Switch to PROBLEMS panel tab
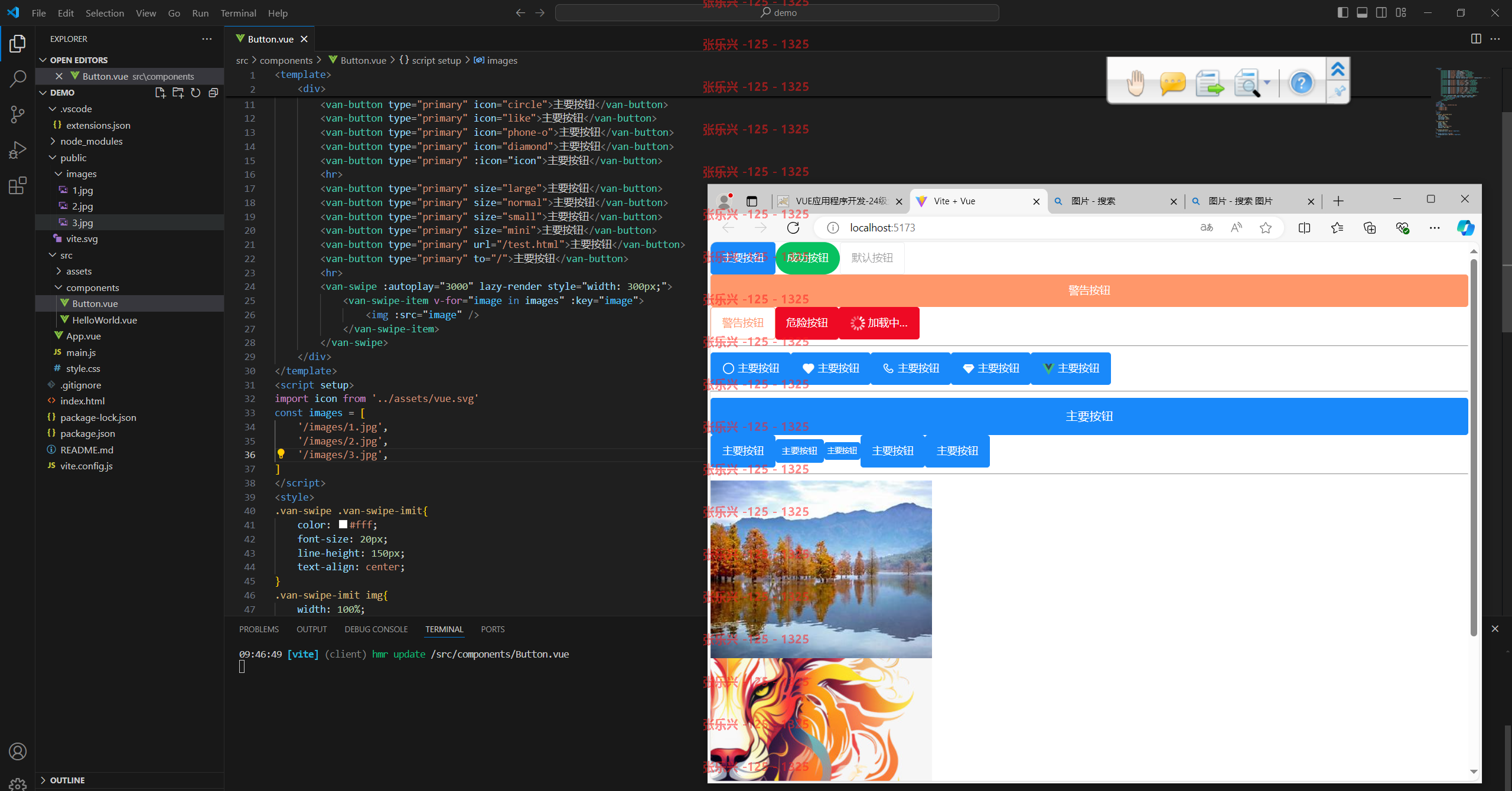Screen dimensions: 1512x791 (x=259, y=629)
